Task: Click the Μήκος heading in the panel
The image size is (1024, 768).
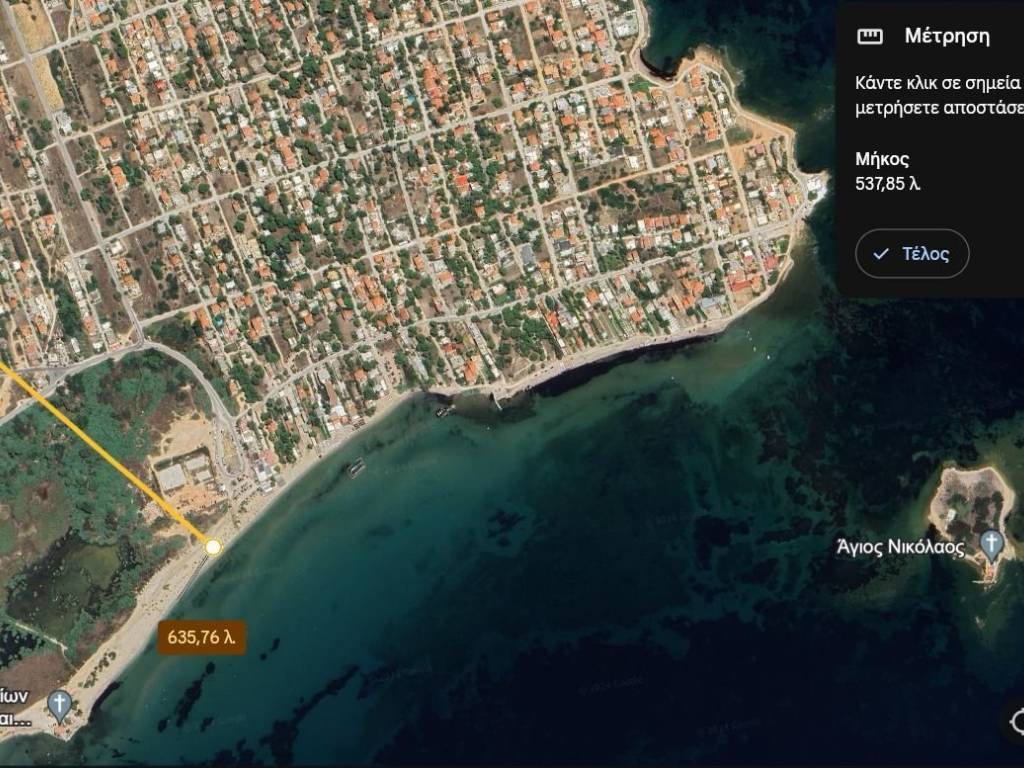Action: [x=882, y=159]
